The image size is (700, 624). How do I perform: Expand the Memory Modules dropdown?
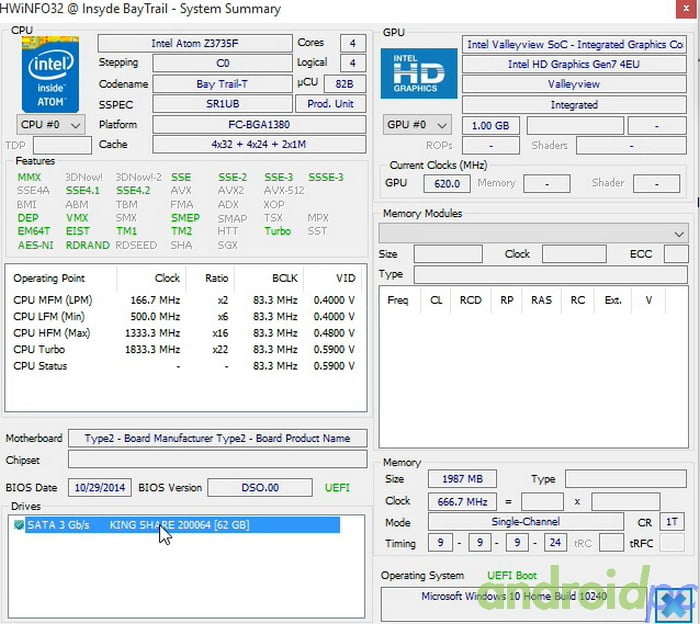533,233
